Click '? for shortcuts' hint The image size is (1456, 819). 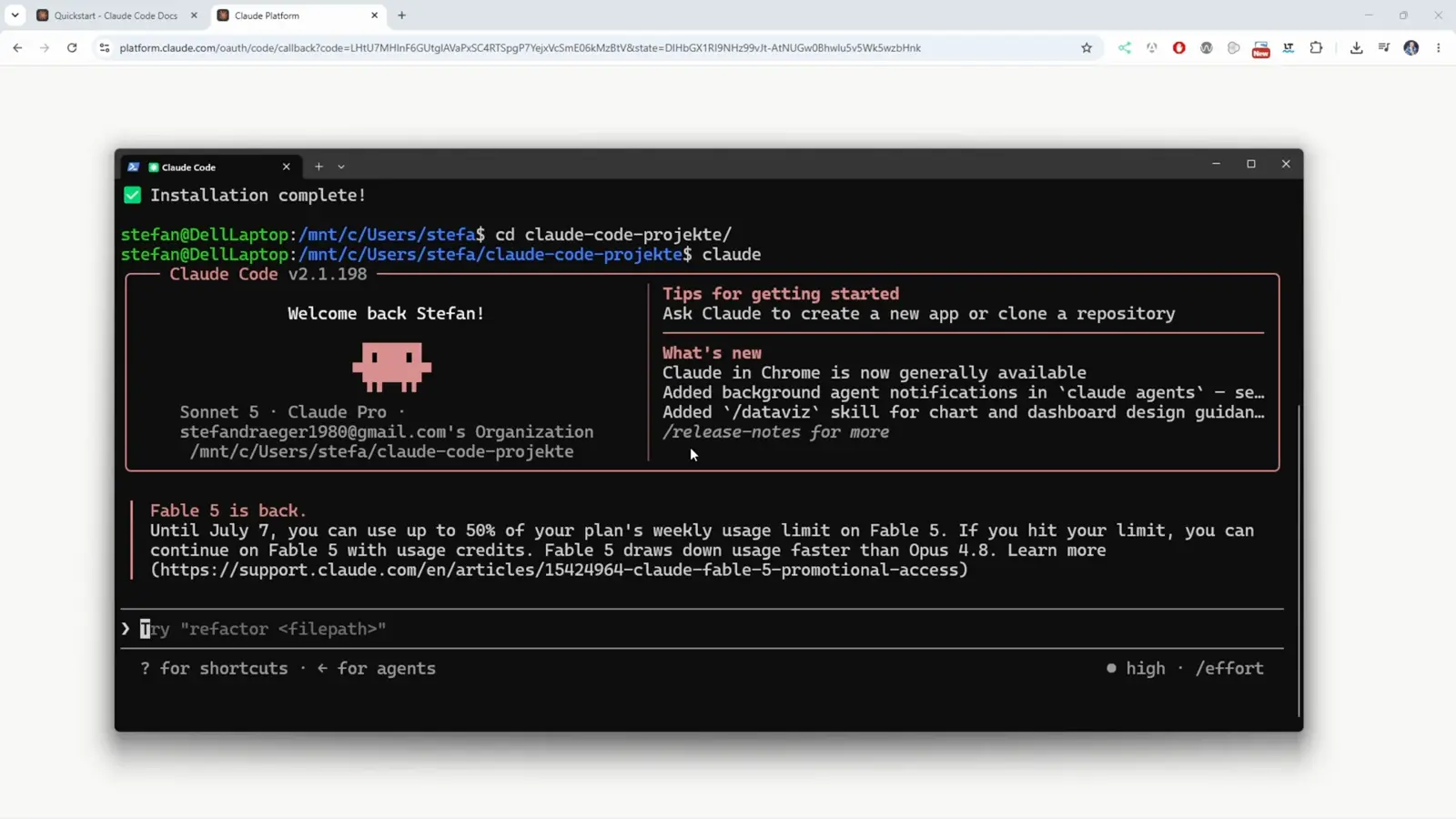click(x=214, y=668)
